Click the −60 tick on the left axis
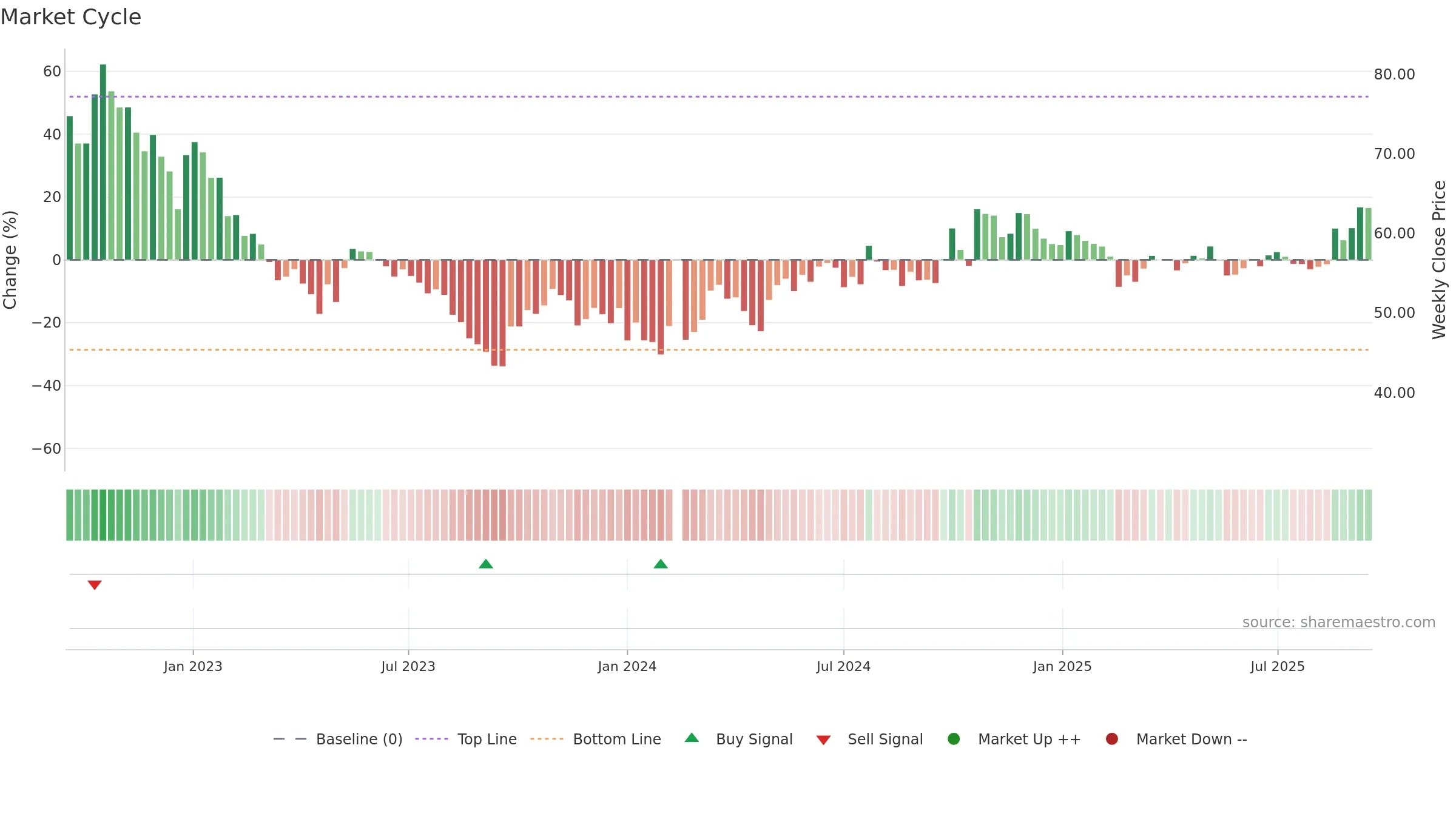The height and width of the screenshot is (819, 1456). tap(47, 449)
